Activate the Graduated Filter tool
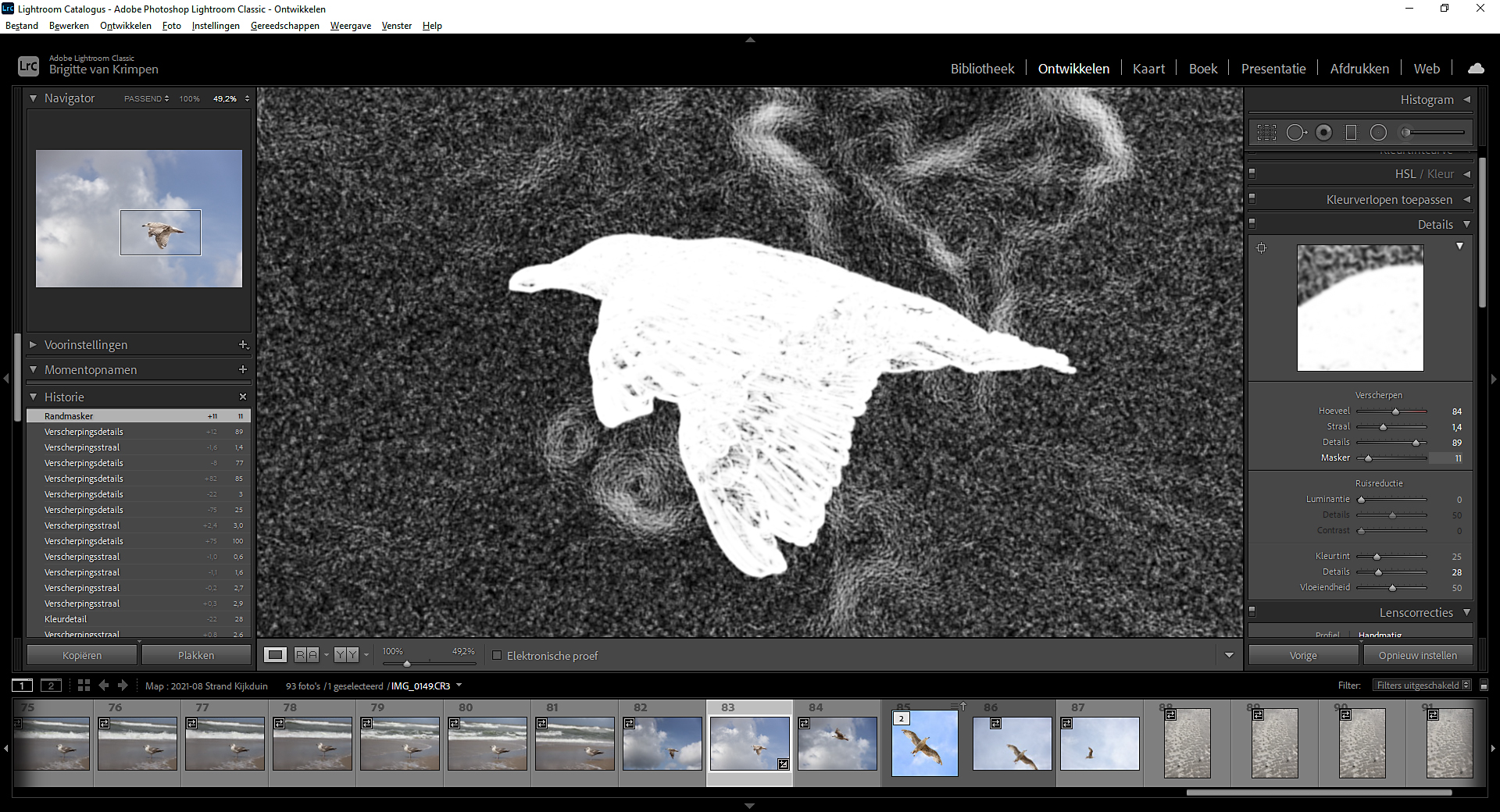1500x812 pixels. pos(1351,133)
